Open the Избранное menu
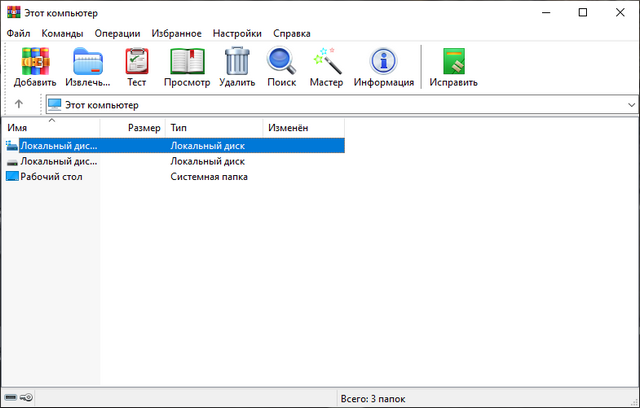Viewport: 640px width, 408px height. tap(177, 33)
